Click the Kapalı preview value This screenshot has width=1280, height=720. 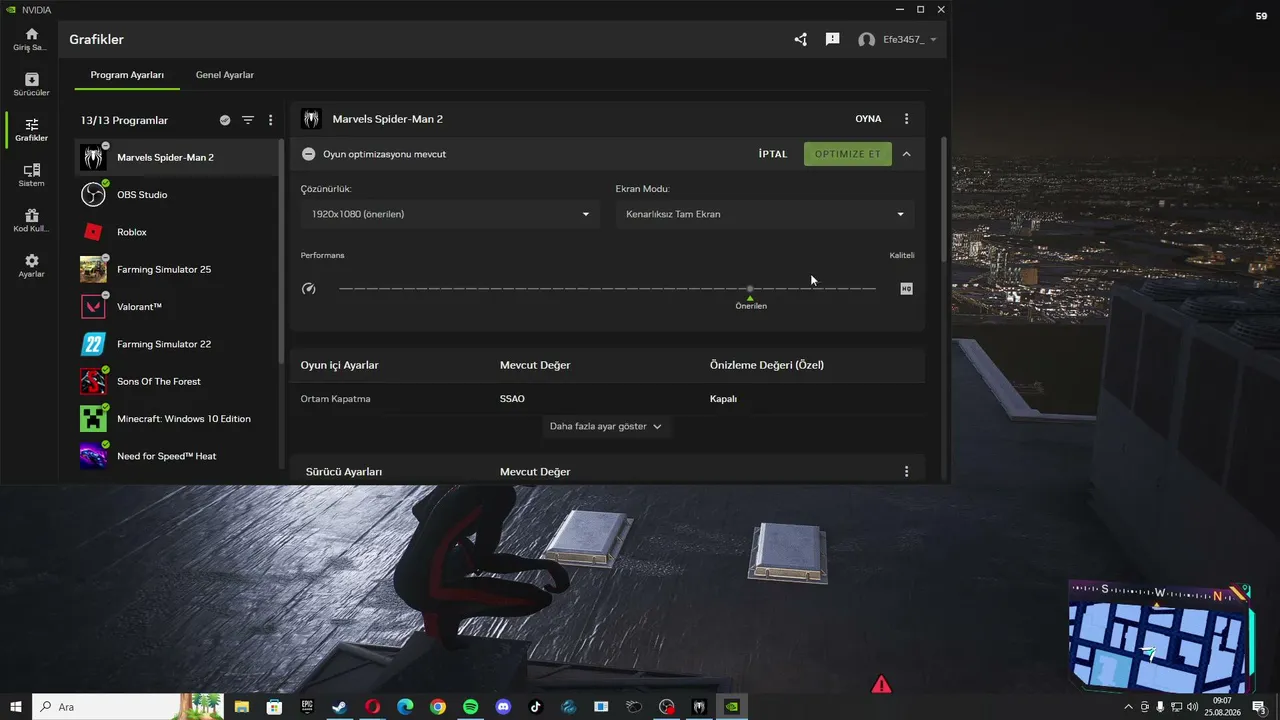pos(723,399)
